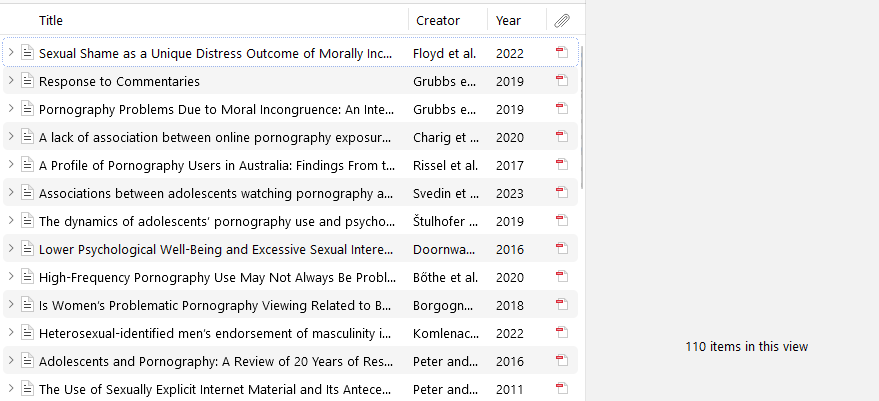Expand Heterosexual-identified men's endorsement item
The width and height of the screenshot is (879, 401).
(11, 333)
